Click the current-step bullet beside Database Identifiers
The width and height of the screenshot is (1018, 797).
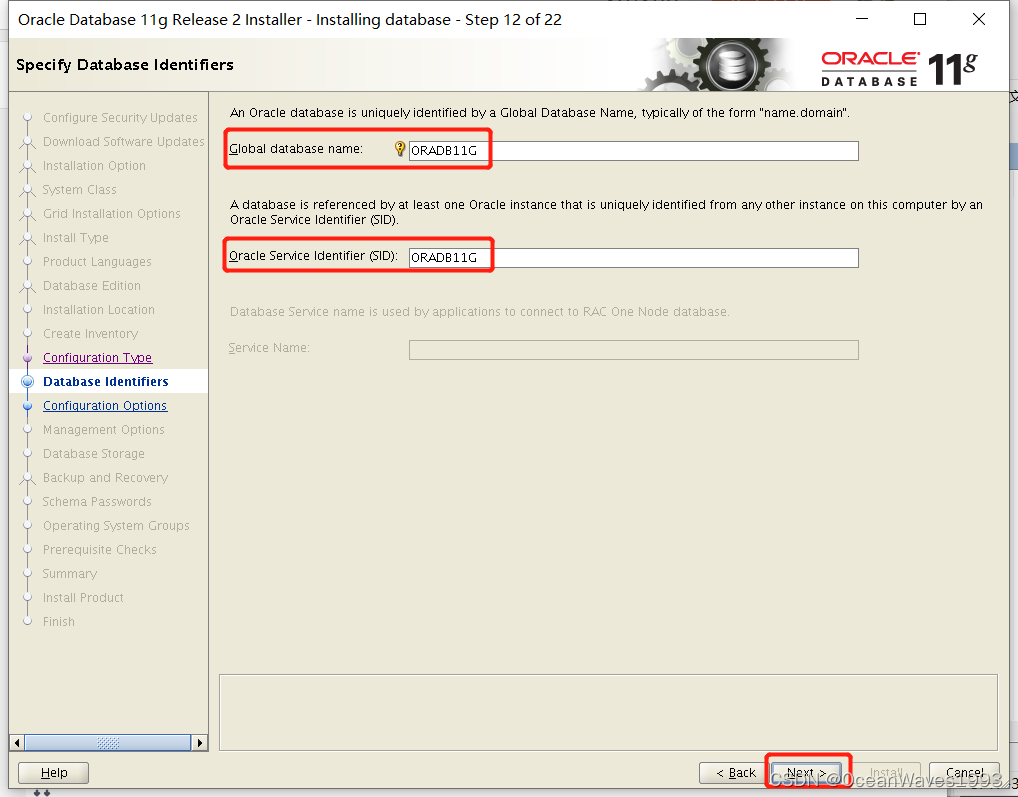(27, 382)
